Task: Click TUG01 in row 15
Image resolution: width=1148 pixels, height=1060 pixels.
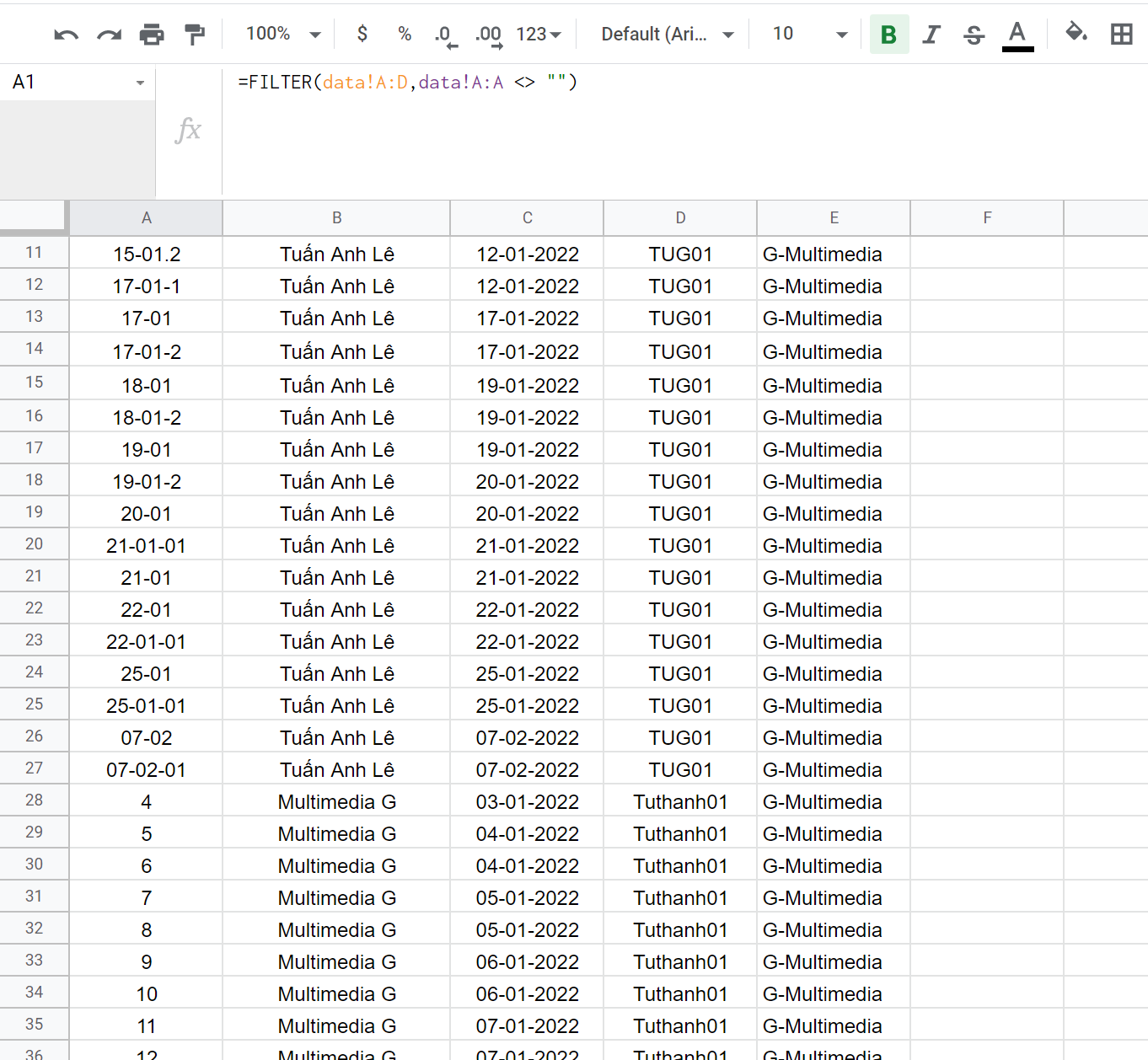Action: coord(680,385)
